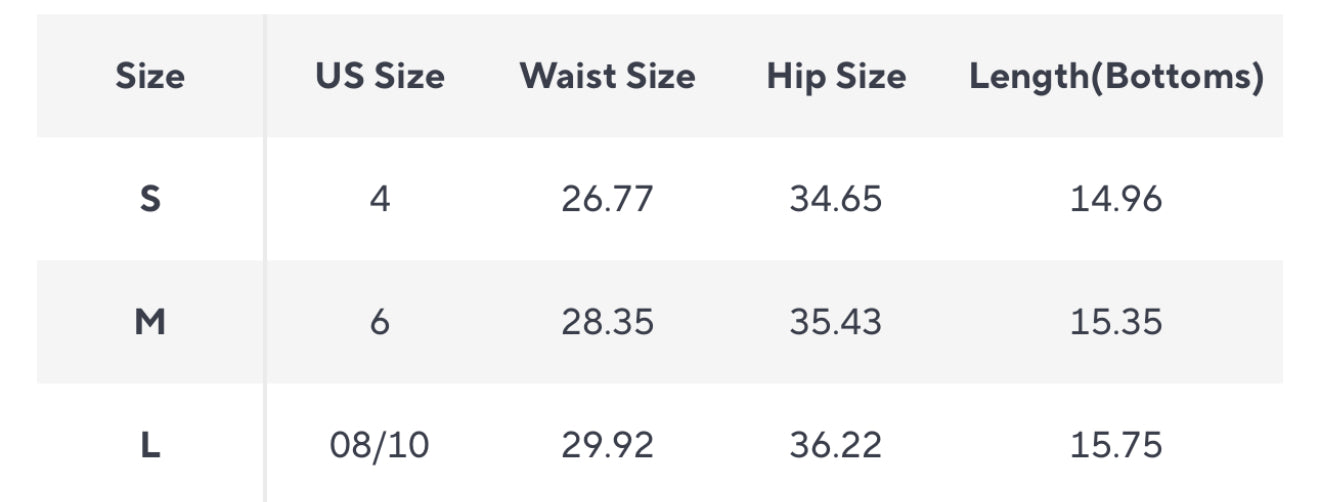
Task: Select the S size row label
Action: tap(150, 199)
